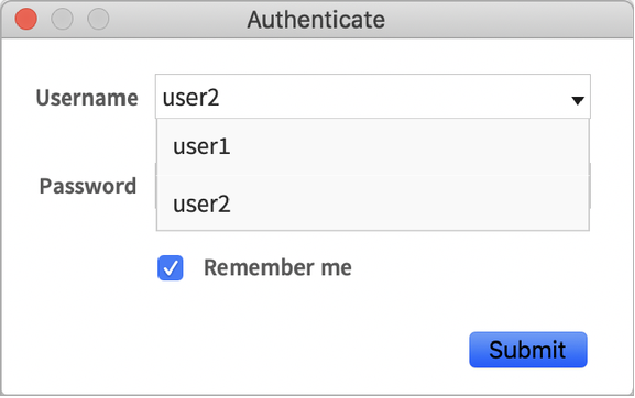Click the black triangle in Username field

(x=577, y=100)
